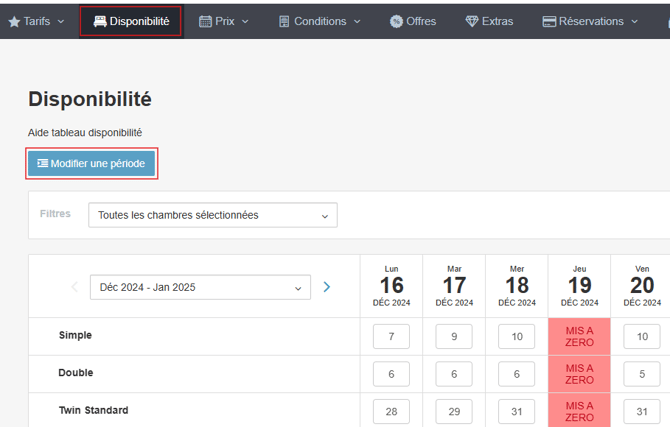Click the Filtres label

pos(55,214)
